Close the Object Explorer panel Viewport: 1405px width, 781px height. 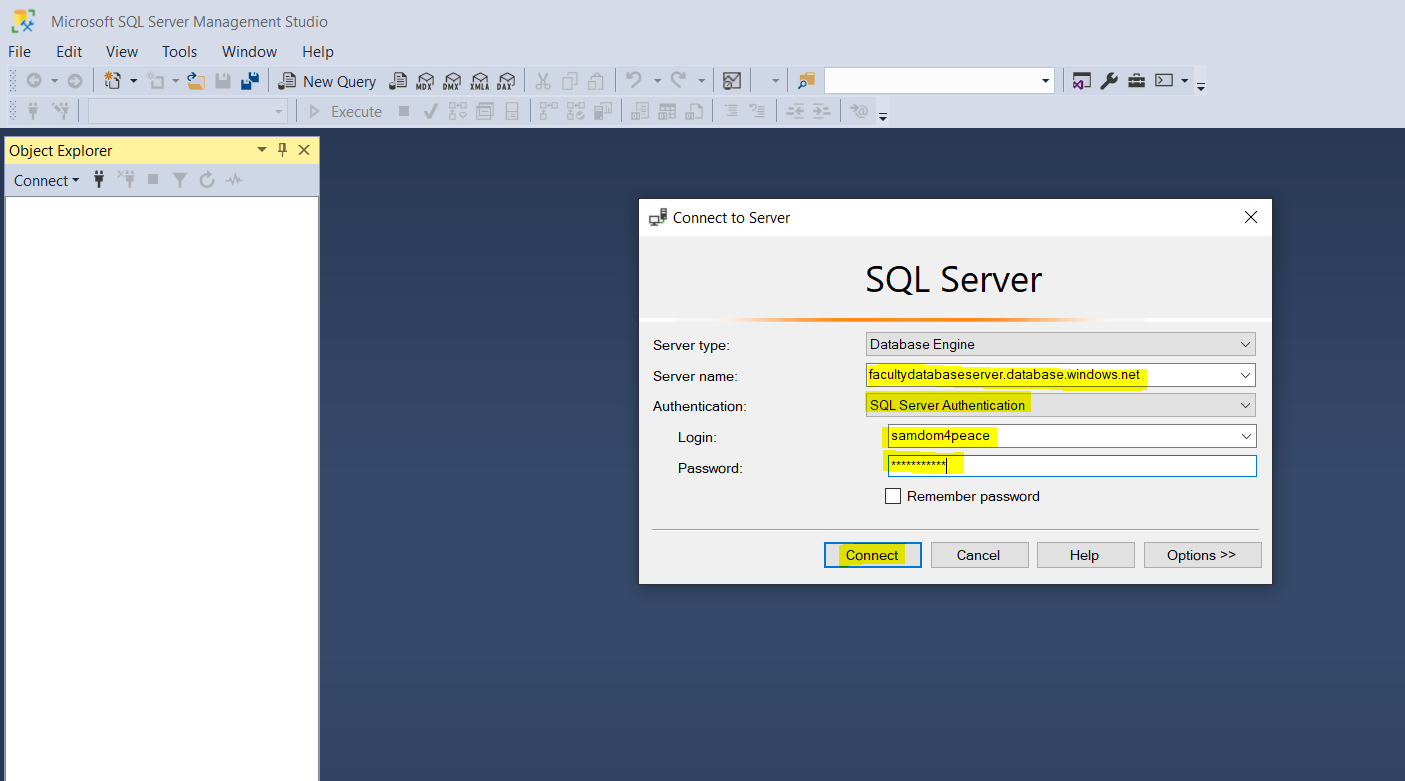tap(304, 150)
